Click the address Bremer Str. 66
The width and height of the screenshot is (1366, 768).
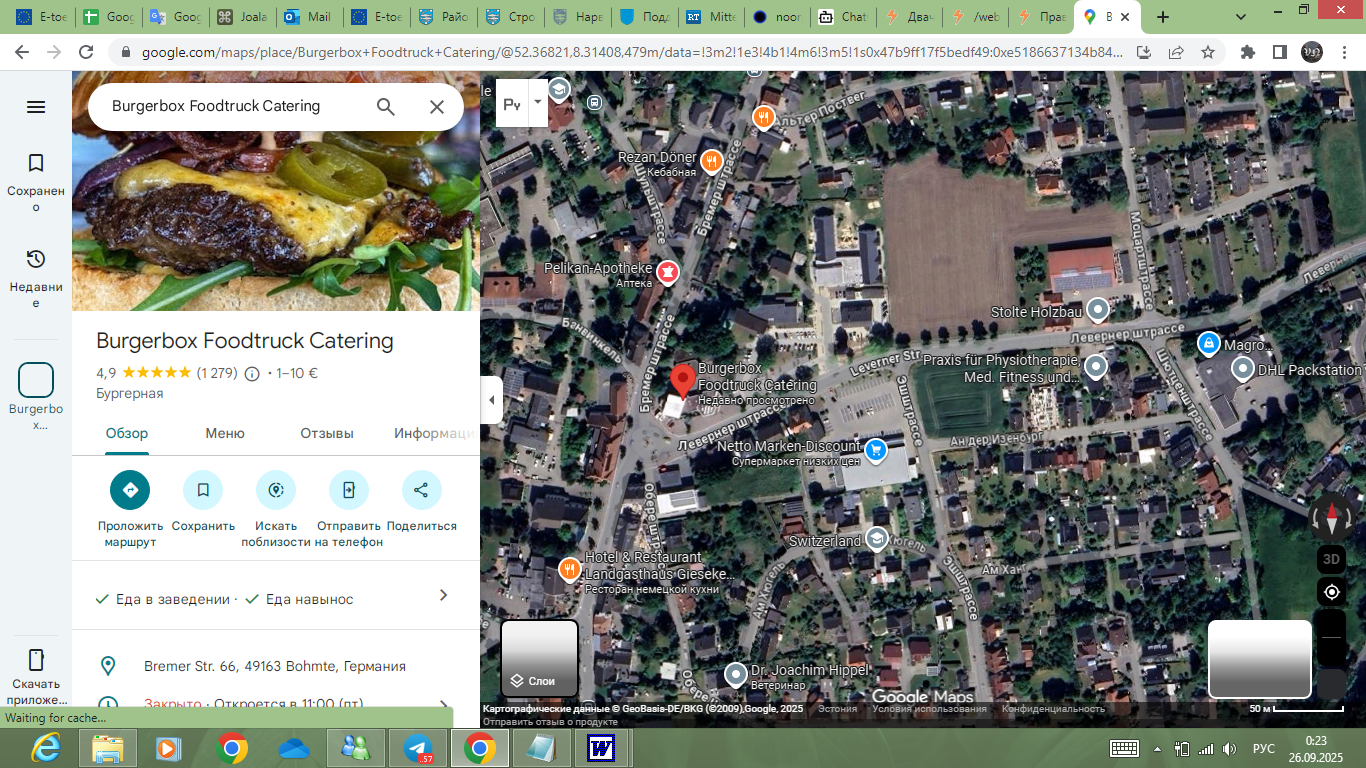(x=275, y=666)
